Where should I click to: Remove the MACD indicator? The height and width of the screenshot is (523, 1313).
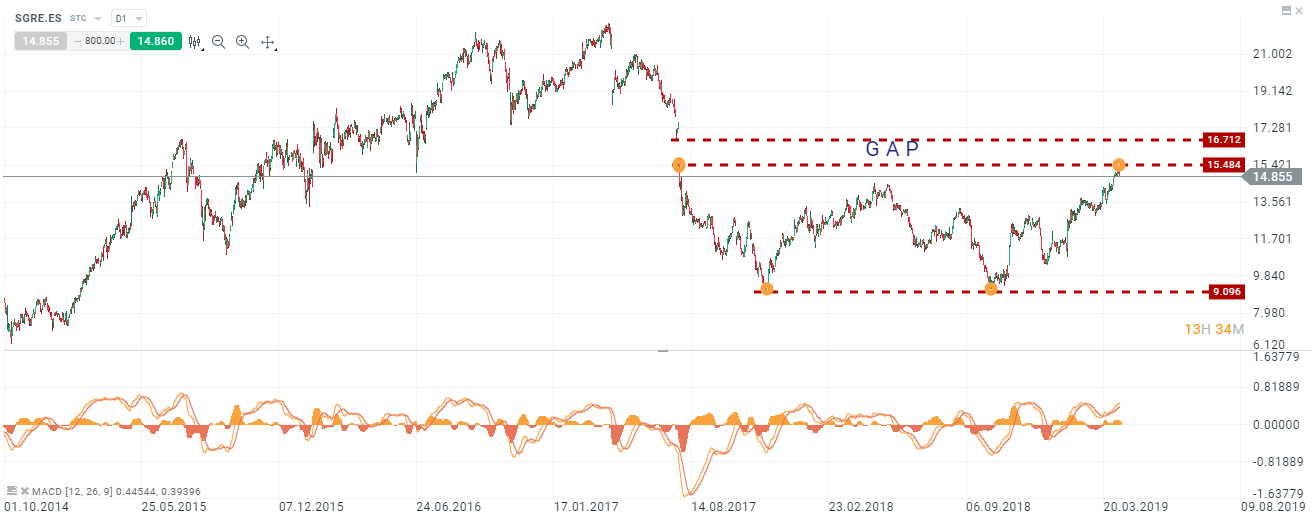click(x=24, y=491)
